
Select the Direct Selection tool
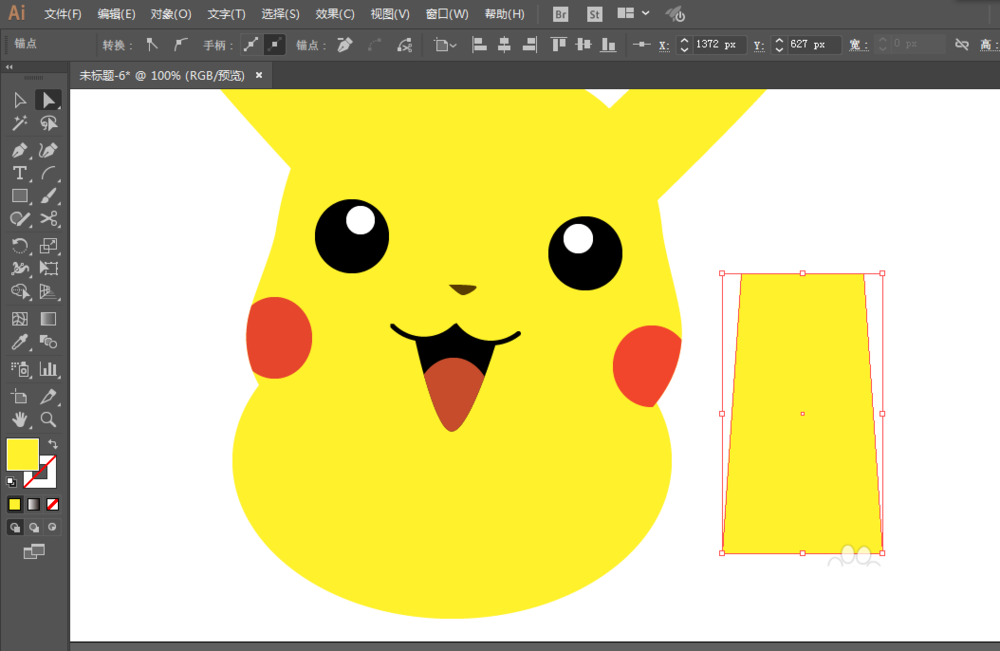pos(48,100)
